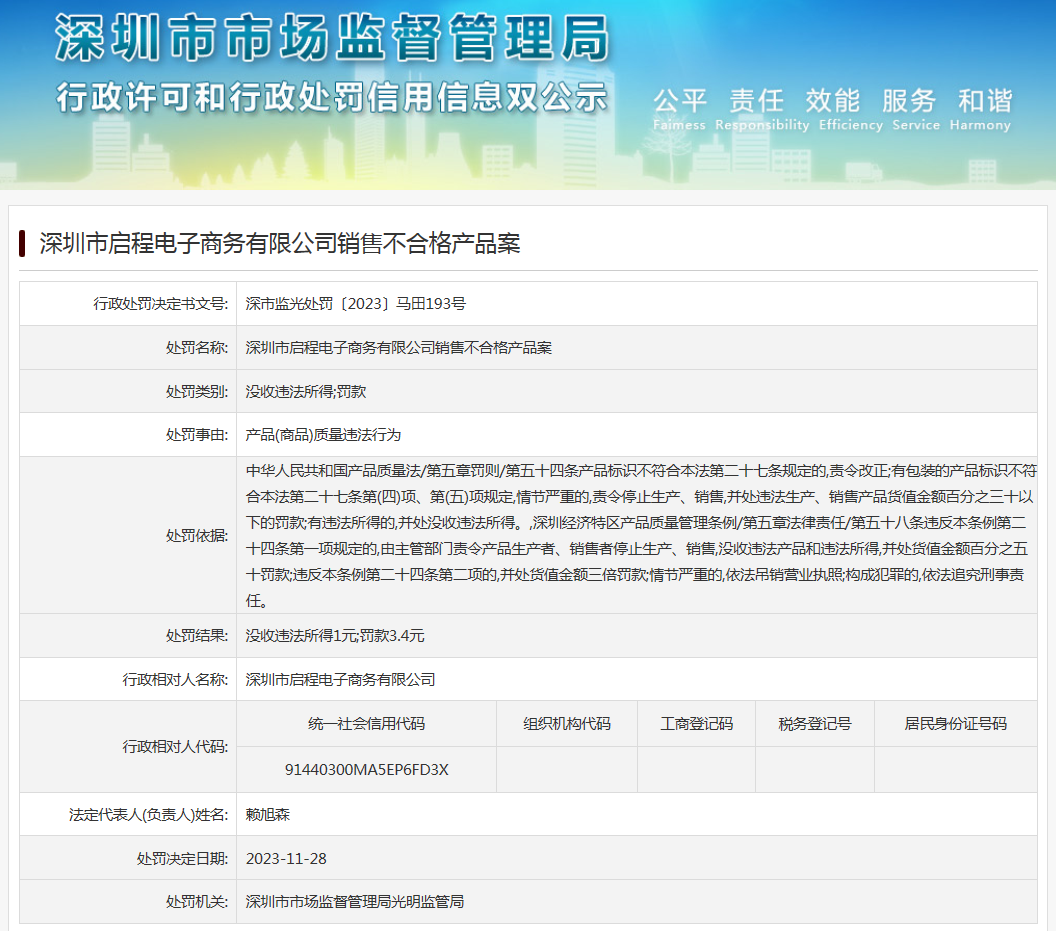Image resolution: width=1056 pixels, height=931 pixels.
Task: Click the slogan word 公平 Fairness
Action: point(680,110)
